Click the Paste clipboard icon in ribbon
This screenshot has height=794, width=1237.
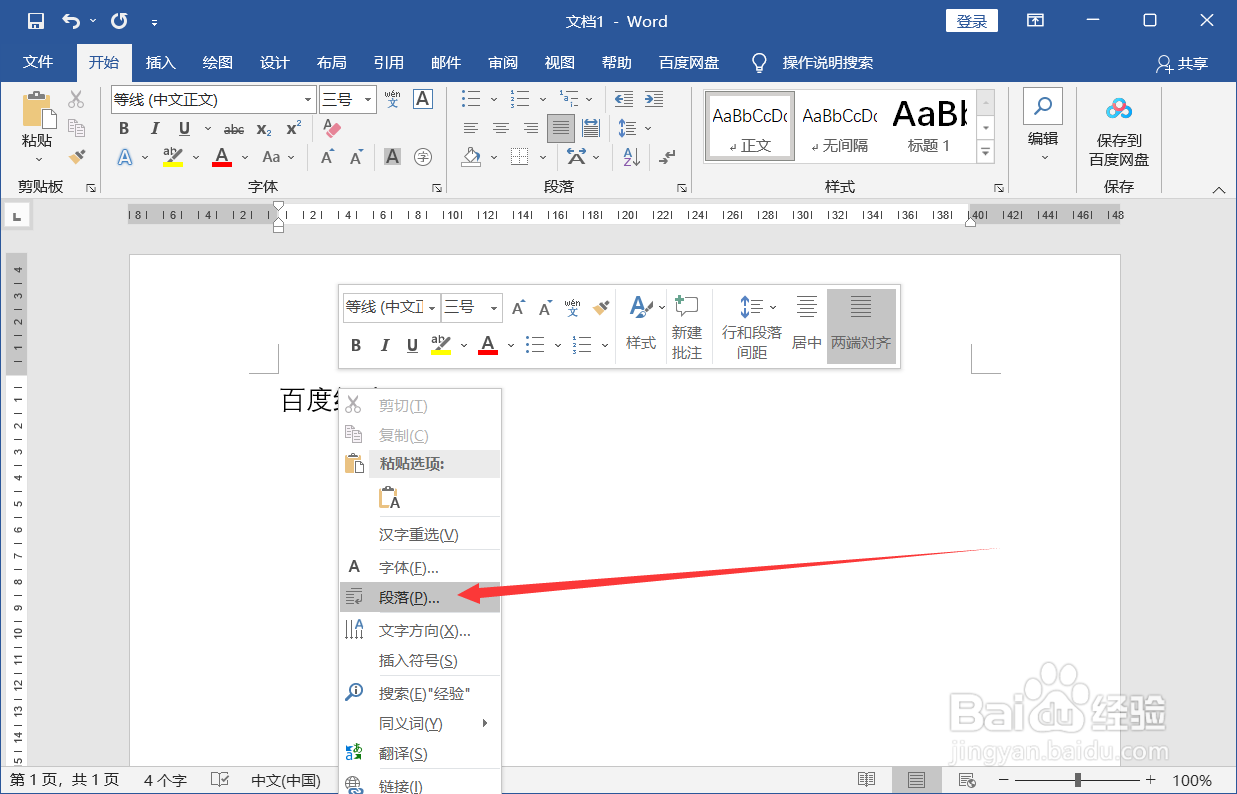[37, 110]
